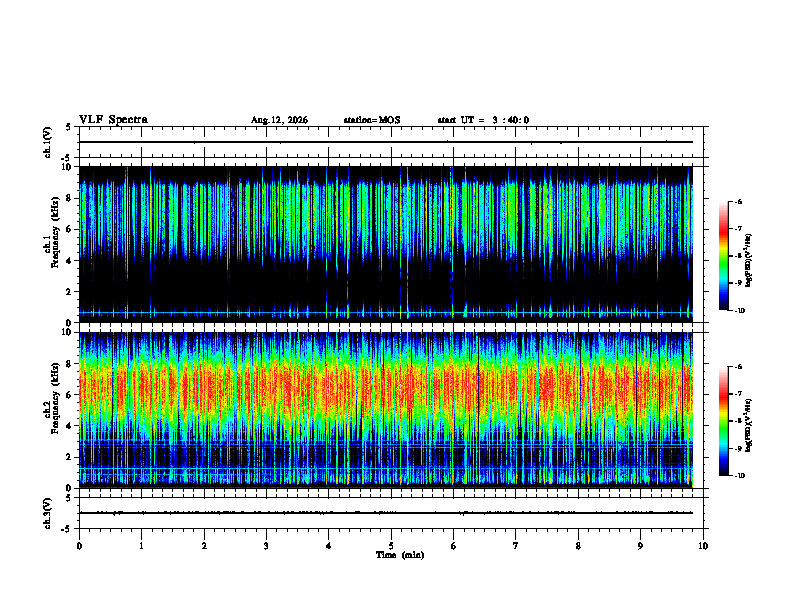Click the "ch.3(V)" voltage axis label
Screen dimensions: 792x612
[x=48, y=513]
